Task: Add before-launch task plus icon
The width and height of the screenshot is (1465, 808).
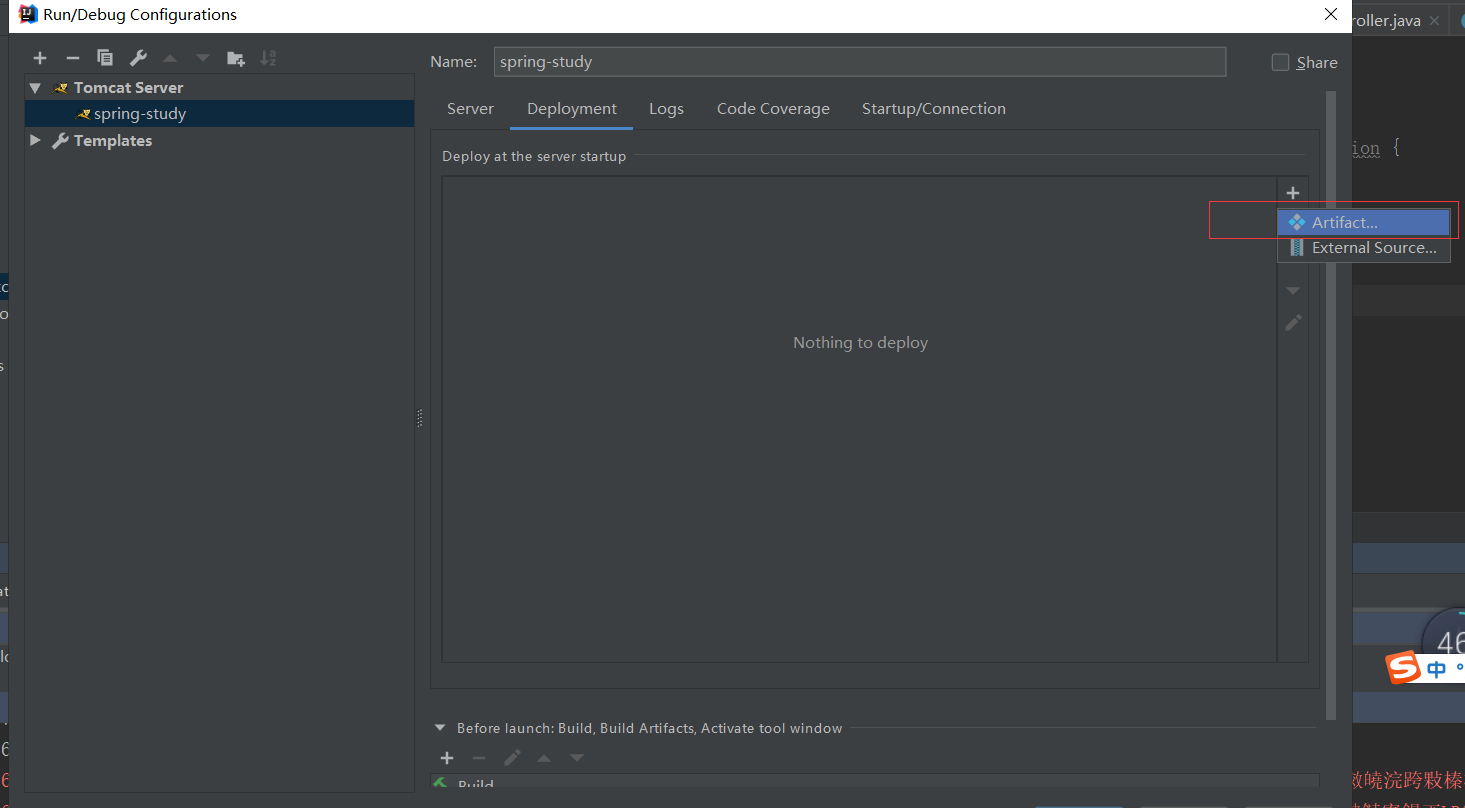Action: [447, 758]
